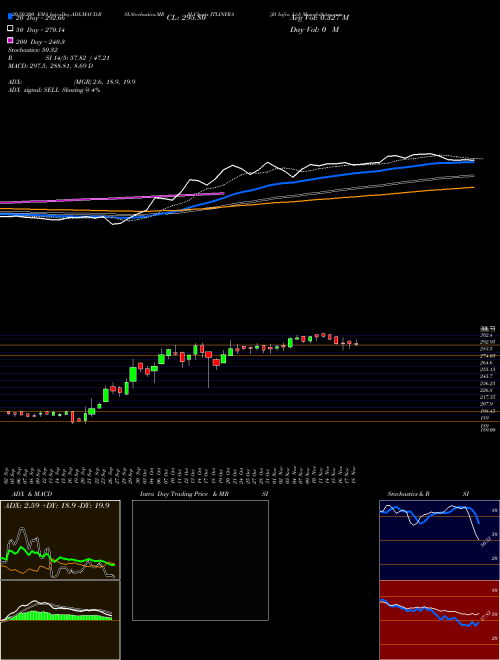The image size is (500, 660).
Task: Click the 'ADX: 2.59 +DY: 18.9 -DY: 19.9' header
Action: (57, 506)
